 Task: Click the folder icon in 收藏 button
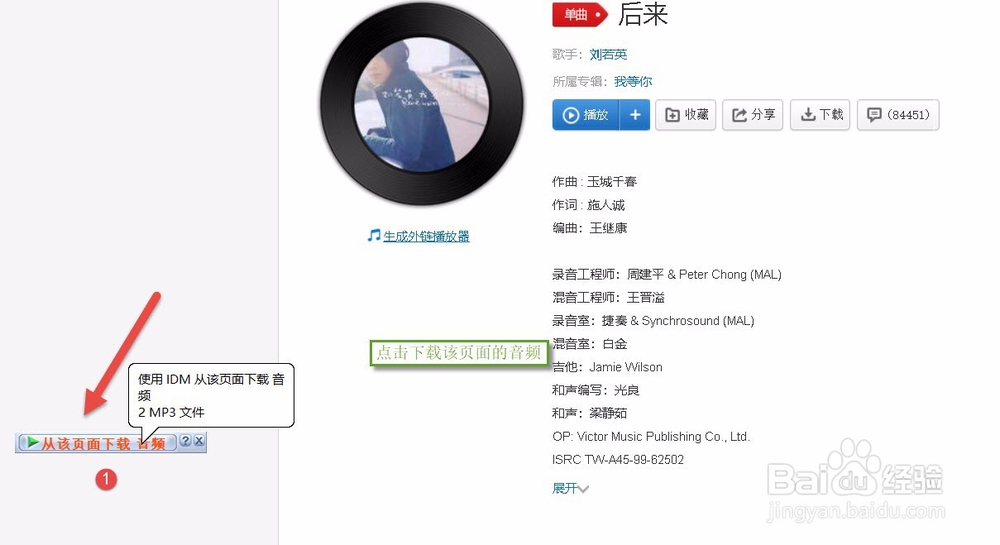pos(672,115)
